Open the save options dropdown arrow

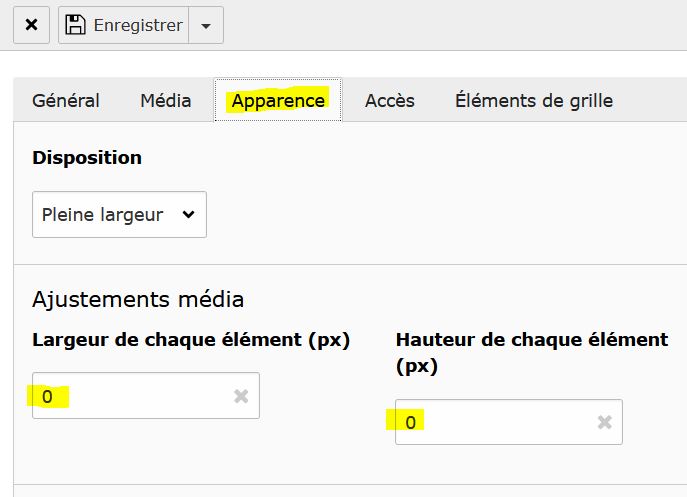(x=206, y=26)
